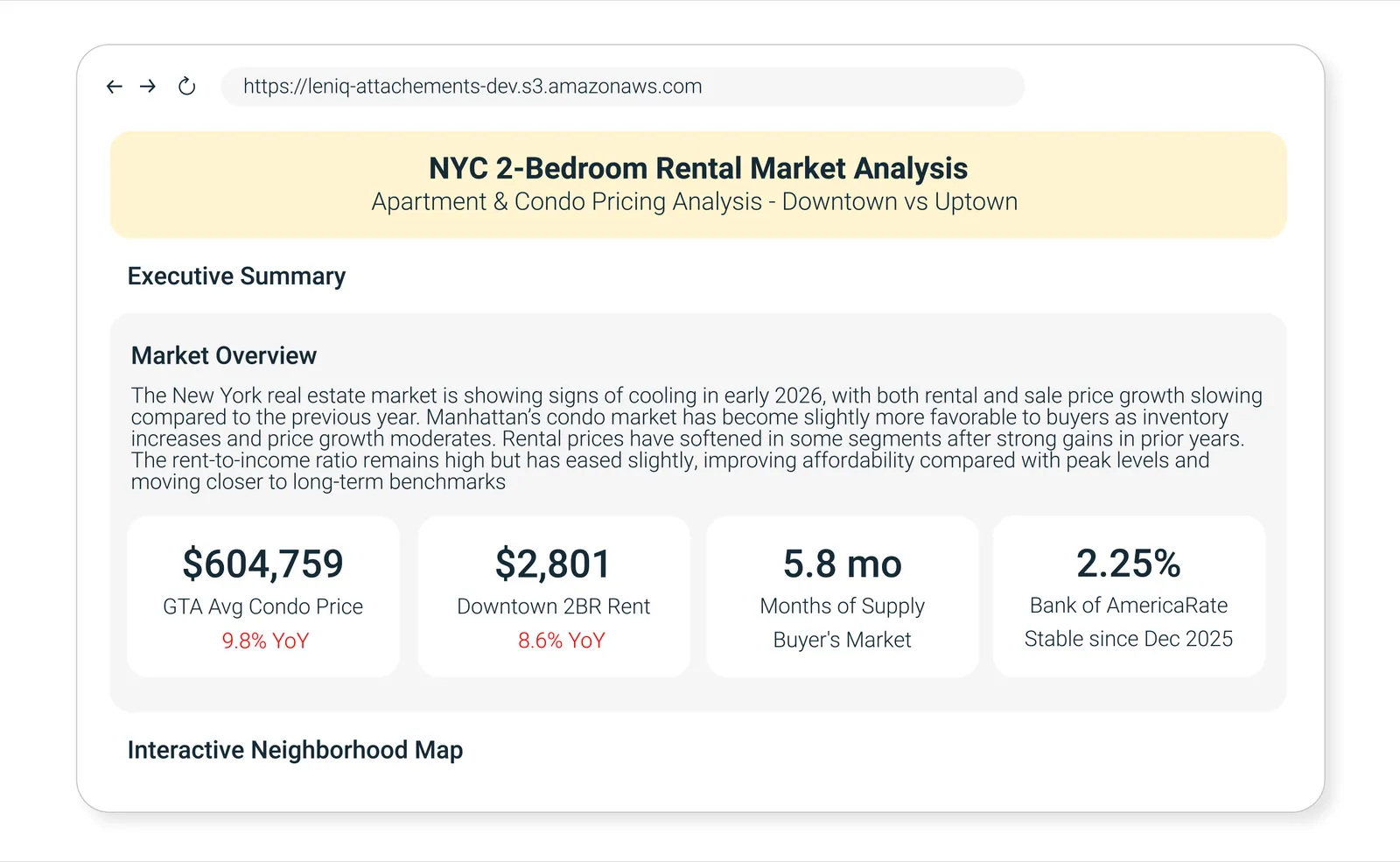Open the Interactive Neighborhood Map section heading
The width and height of the screenshot is (1400, 862).
[295, 751]
